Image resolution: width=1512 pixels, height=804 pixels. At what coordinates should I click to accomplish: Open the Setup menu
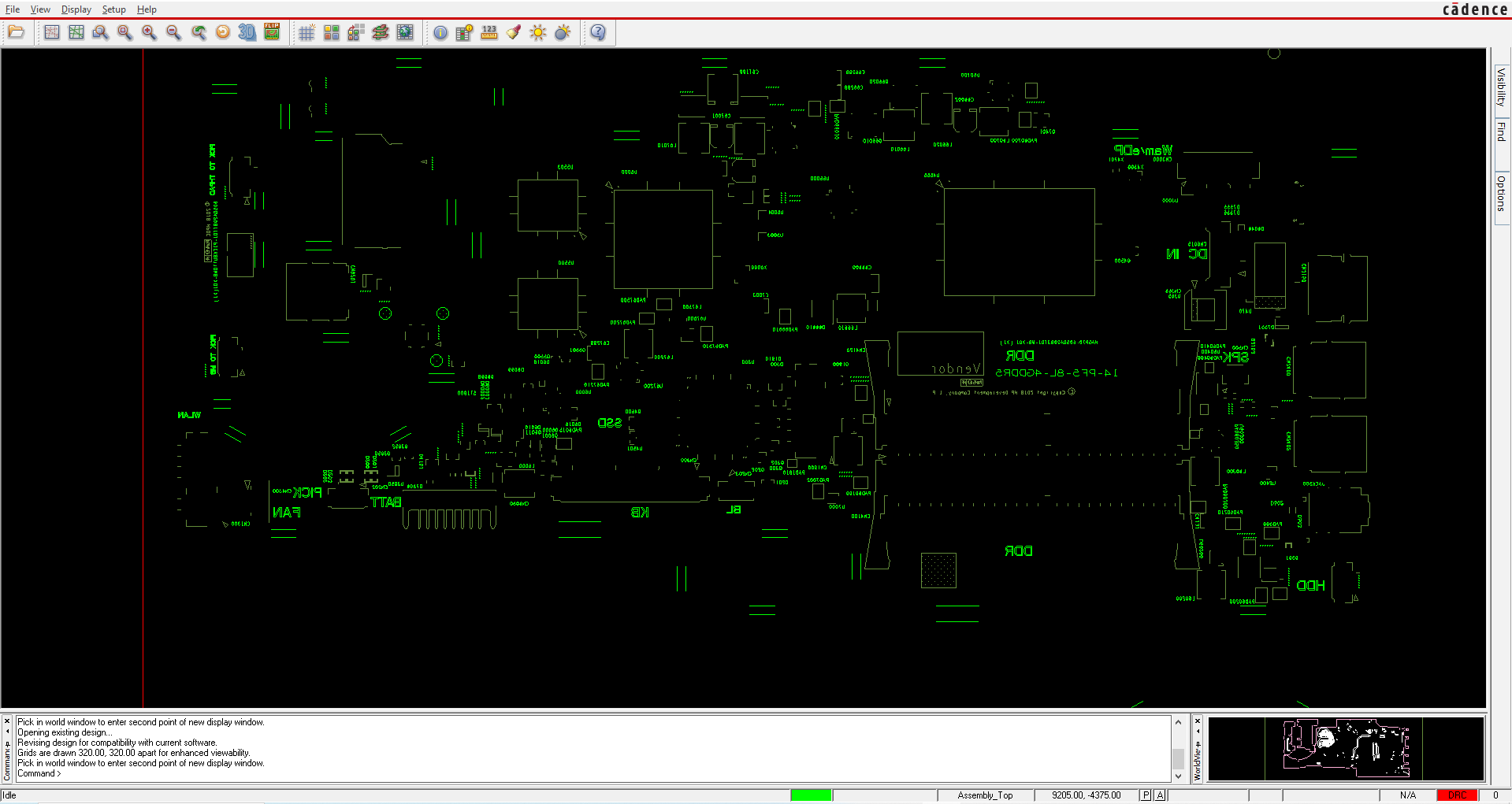pos(113,9)
